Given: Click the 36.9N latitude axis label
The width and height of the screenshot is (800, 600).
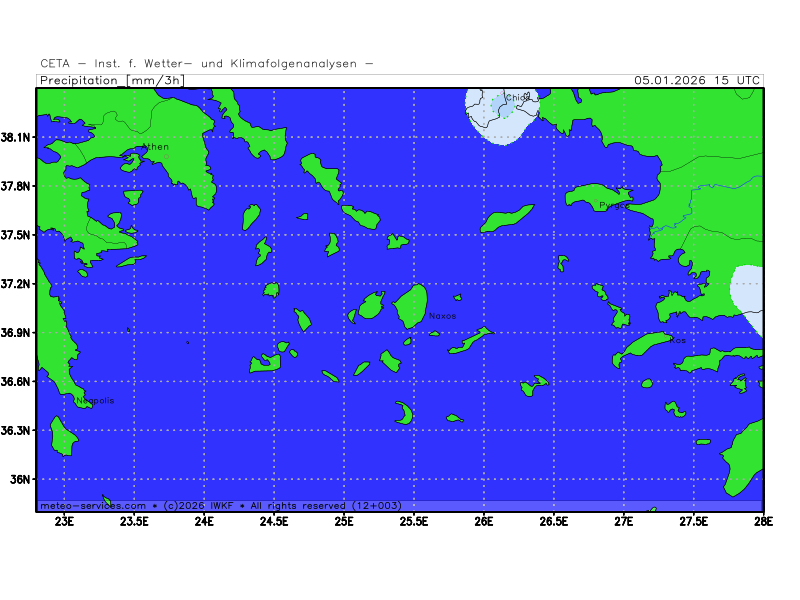Looking at the screenshot, I should click(x=18, y=332).
